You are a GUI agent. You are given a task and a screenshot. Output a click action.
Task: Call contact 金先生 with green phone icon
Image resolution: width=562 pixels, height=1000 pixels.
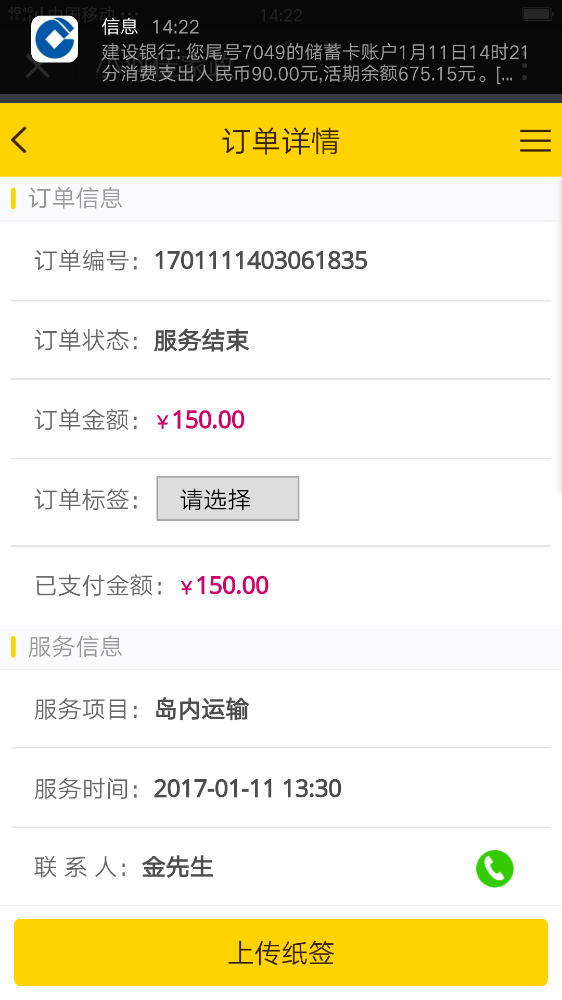tap(494, 869)
